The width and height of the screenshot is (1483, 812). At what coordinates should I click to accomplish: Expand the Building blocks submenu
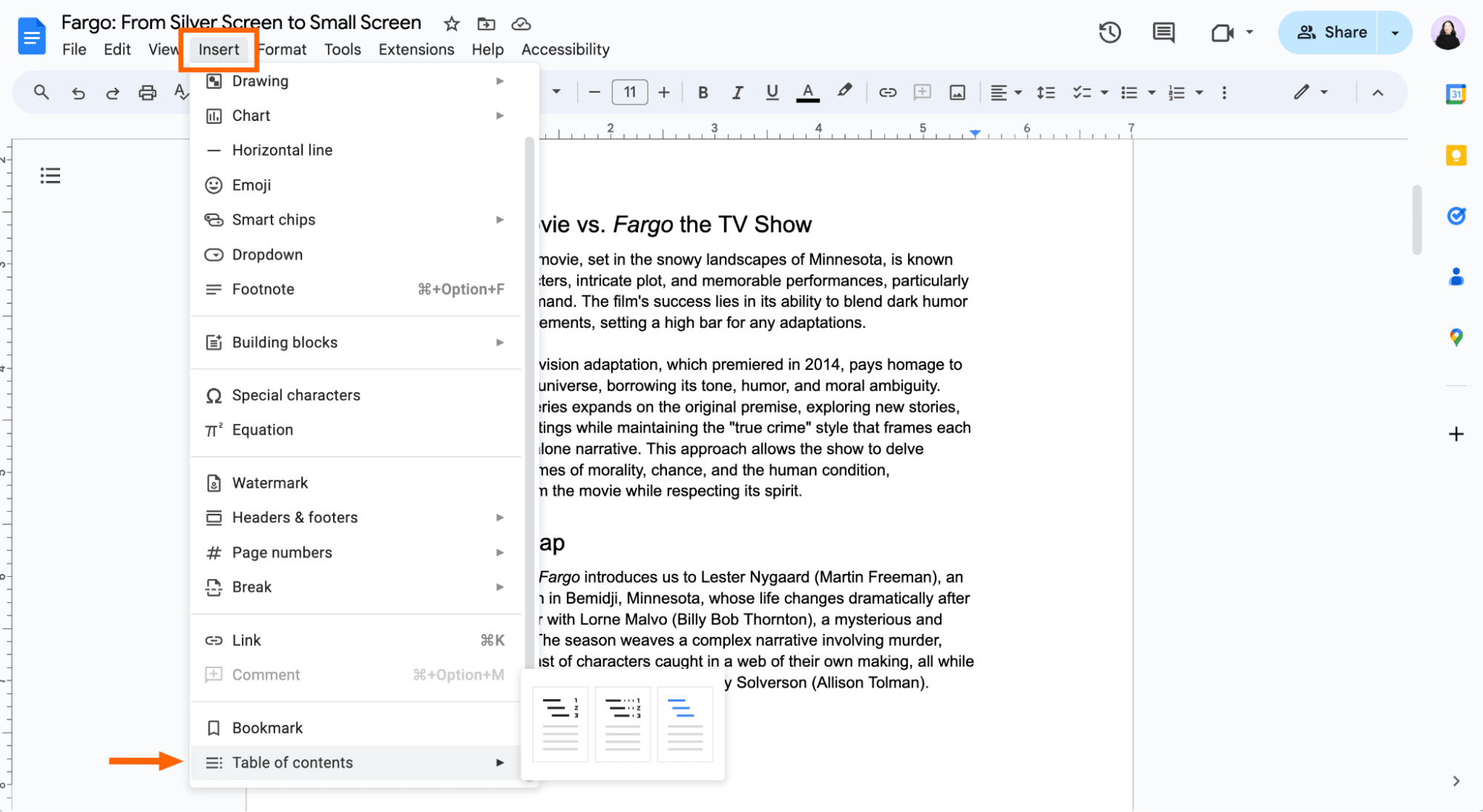pyautogui.click(x=357, y=343)
